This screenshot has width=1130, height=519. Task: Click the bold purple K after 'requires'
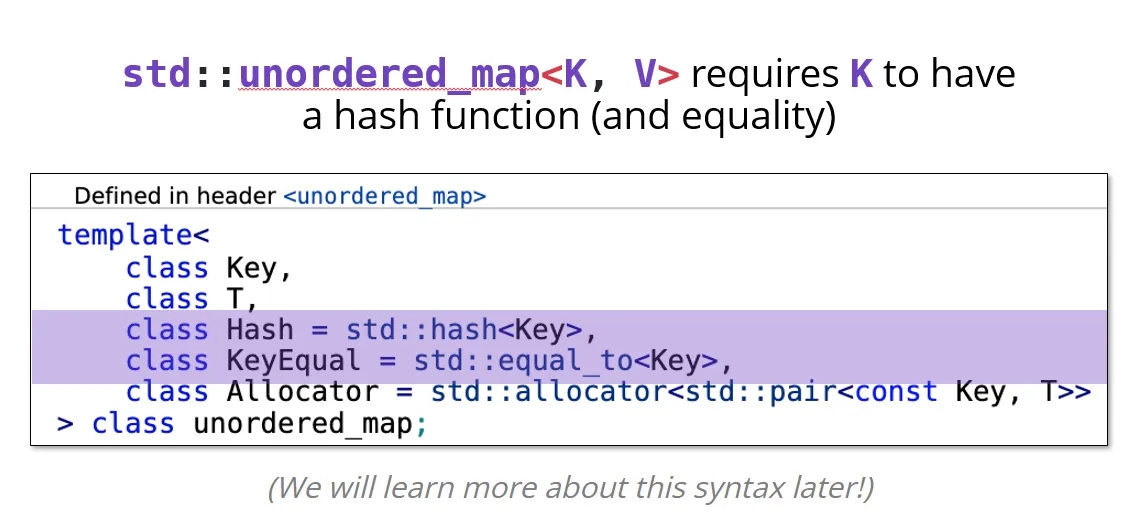(x=862, y=74)
